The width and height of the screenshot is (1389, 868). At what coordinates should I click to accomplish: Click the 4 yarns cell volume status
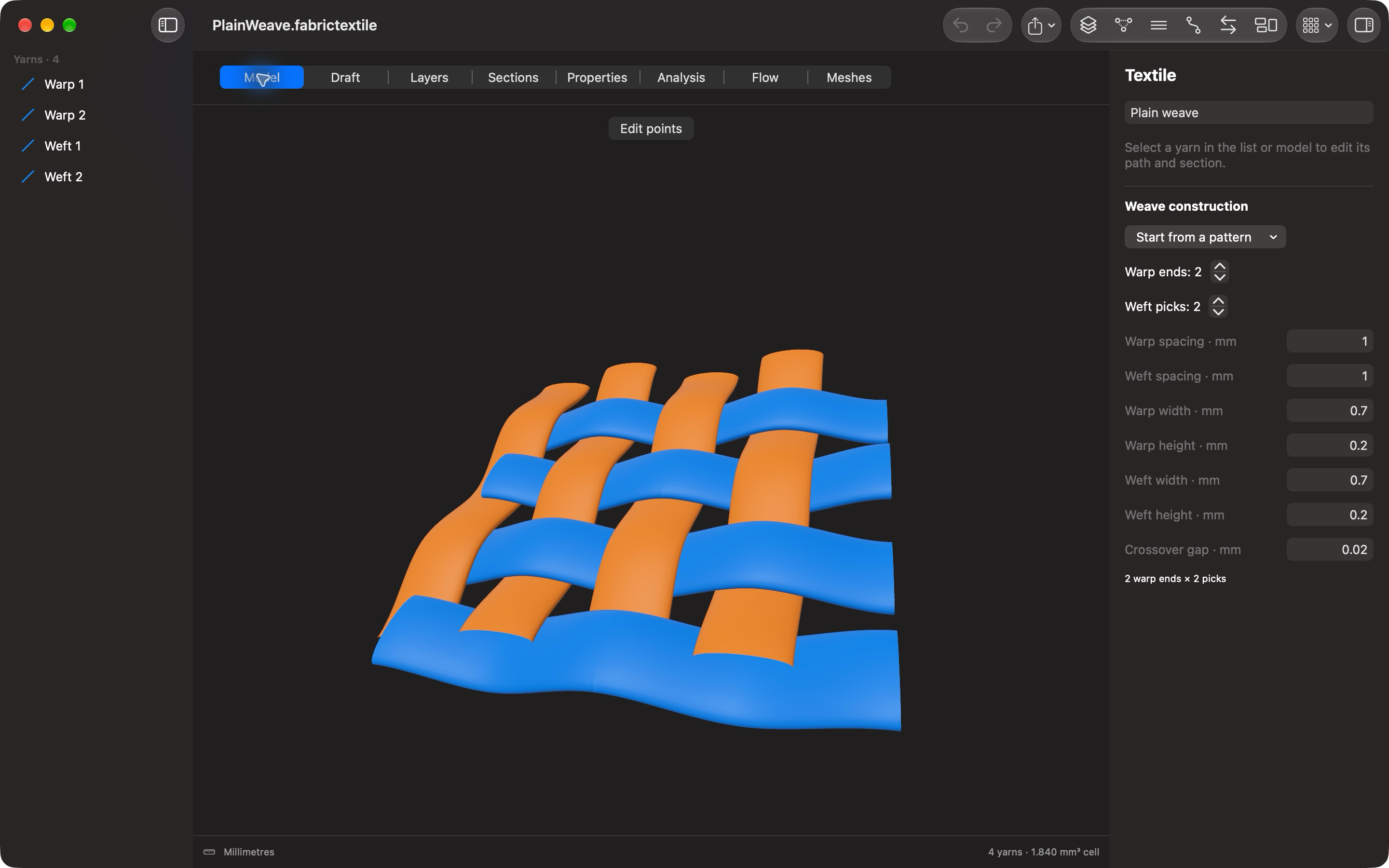pyautogui.click(x=1044, y=852)
